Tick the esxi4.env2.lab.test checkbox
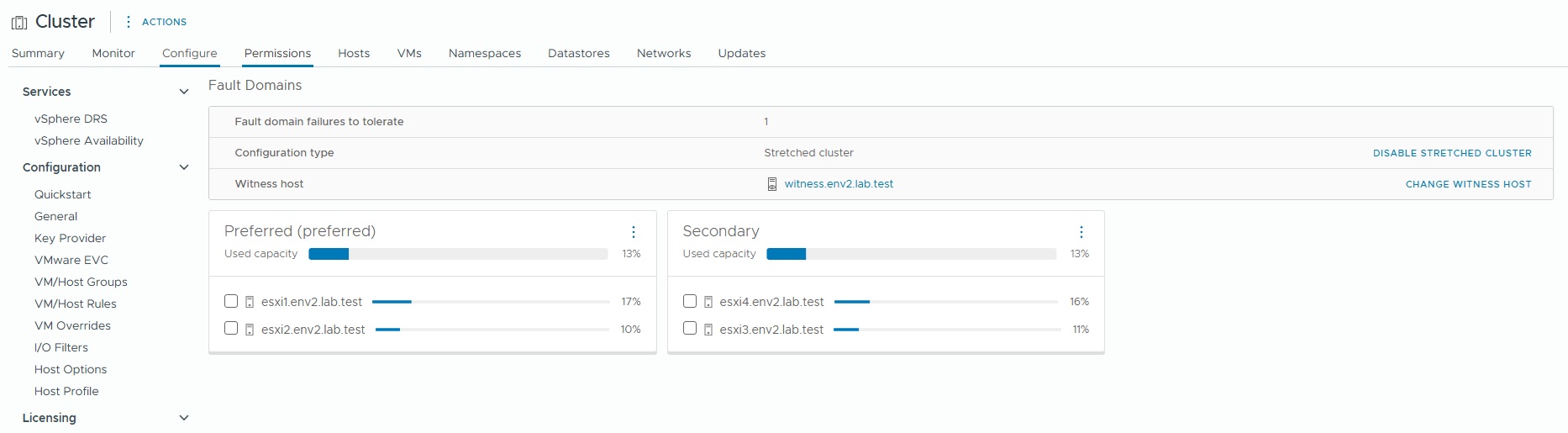The height and width of the screenshot is (433, 1568). pos(690,301)
